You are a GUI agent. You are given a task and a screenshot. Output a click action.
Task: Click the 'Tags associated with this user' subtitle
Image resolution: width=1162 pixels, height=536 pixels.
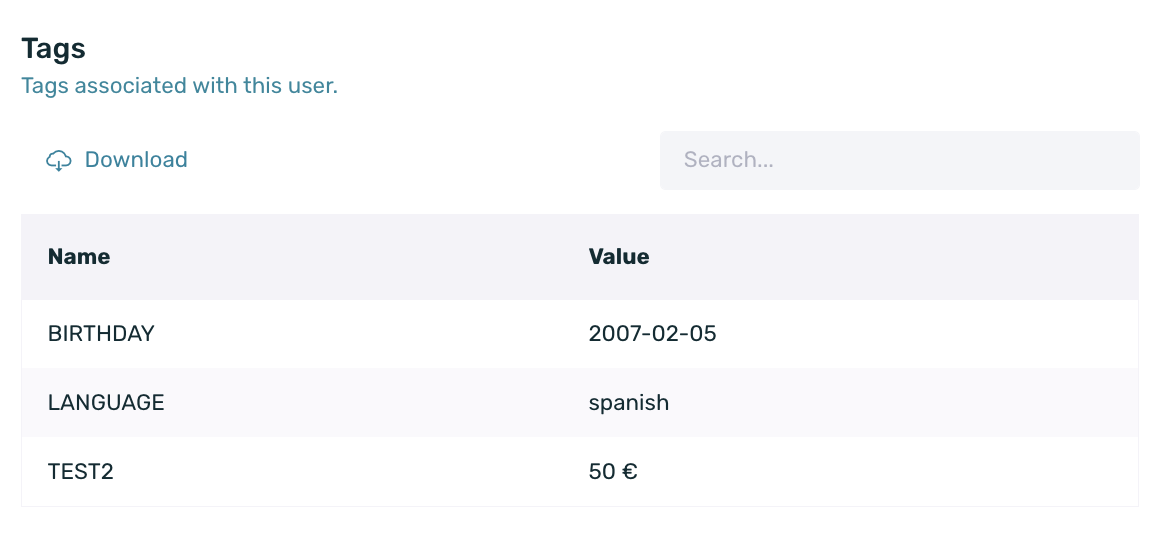(179, 86)
